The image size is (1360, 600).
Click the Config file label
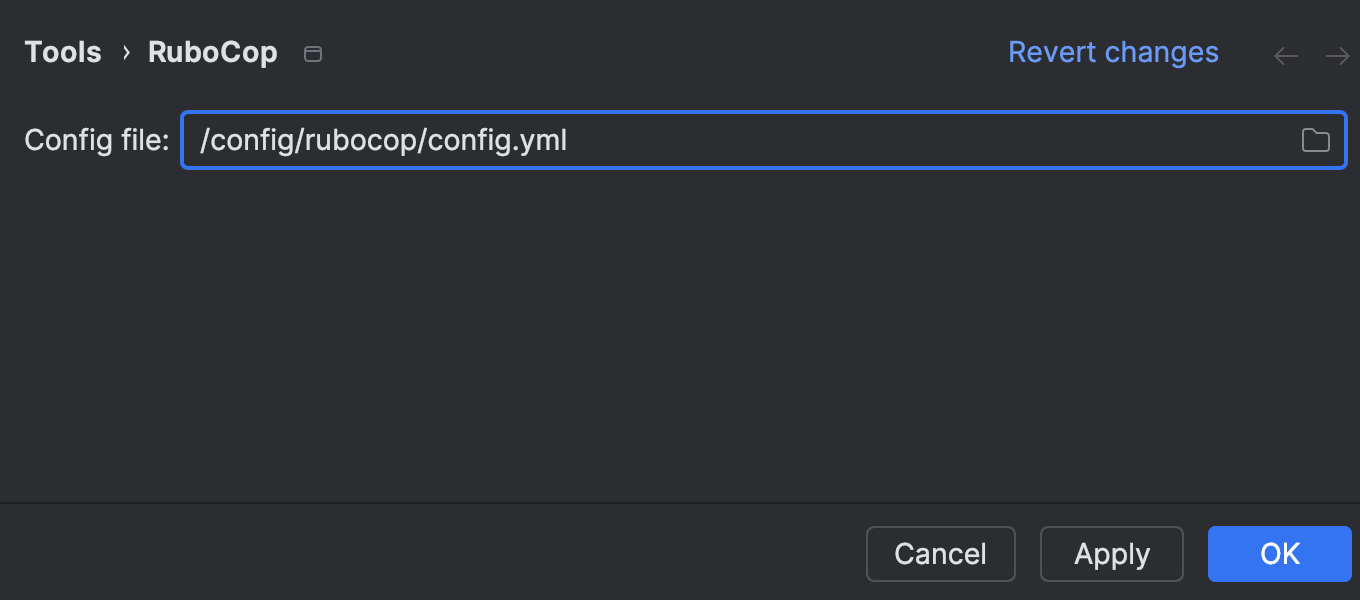pos(96,140)
